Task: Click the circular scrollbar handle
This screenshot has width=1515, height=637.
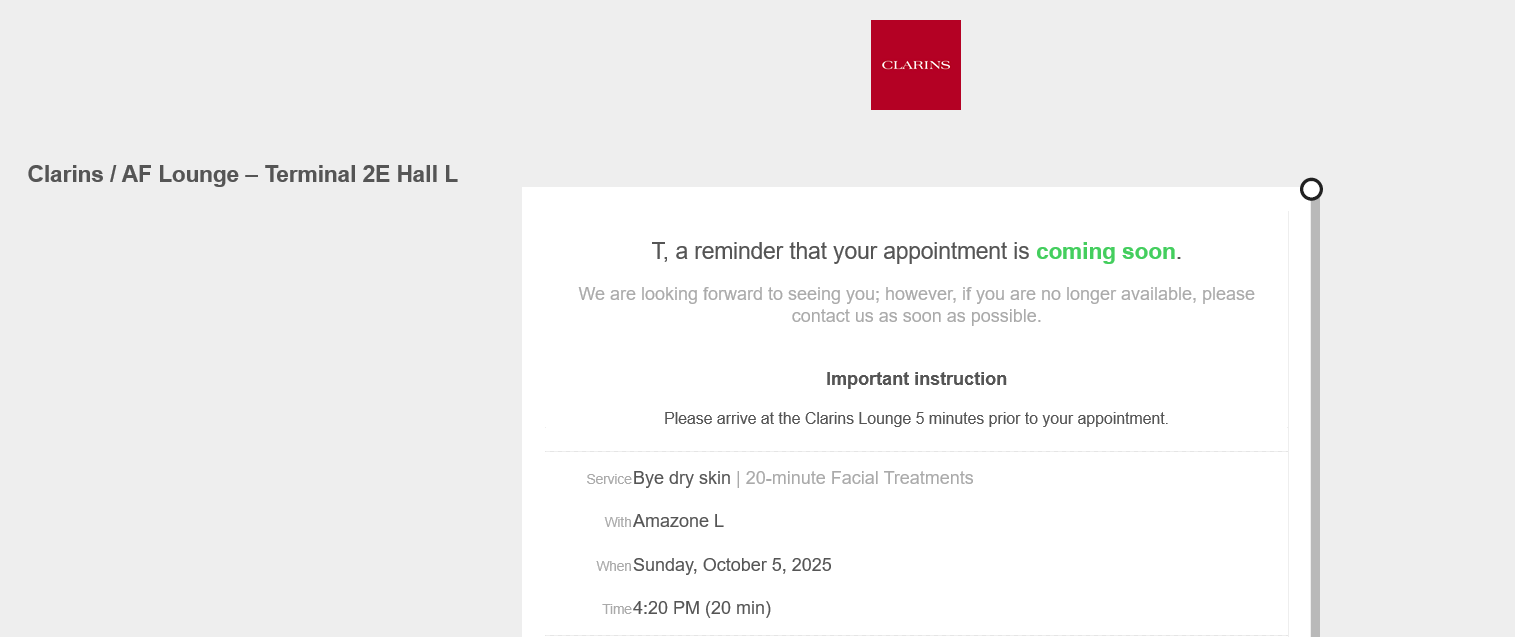Action: 1311,189
